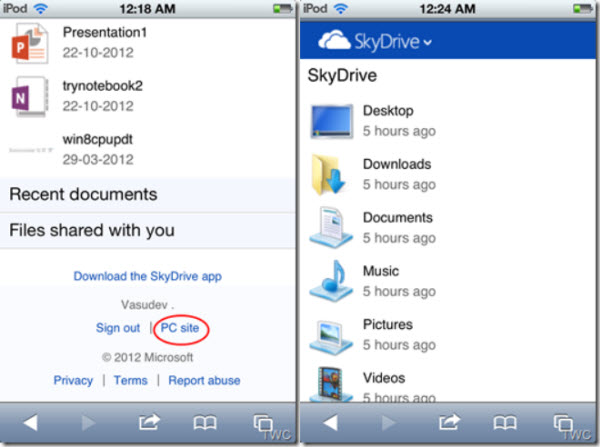Open the Downloads folder icon
This screenshot has height=447, width=600.
[x=329, y=175]
